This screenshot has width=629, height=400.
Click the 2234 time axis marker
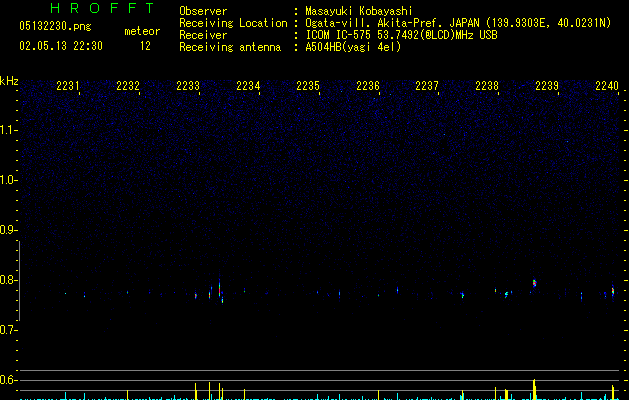coord(248,86)
